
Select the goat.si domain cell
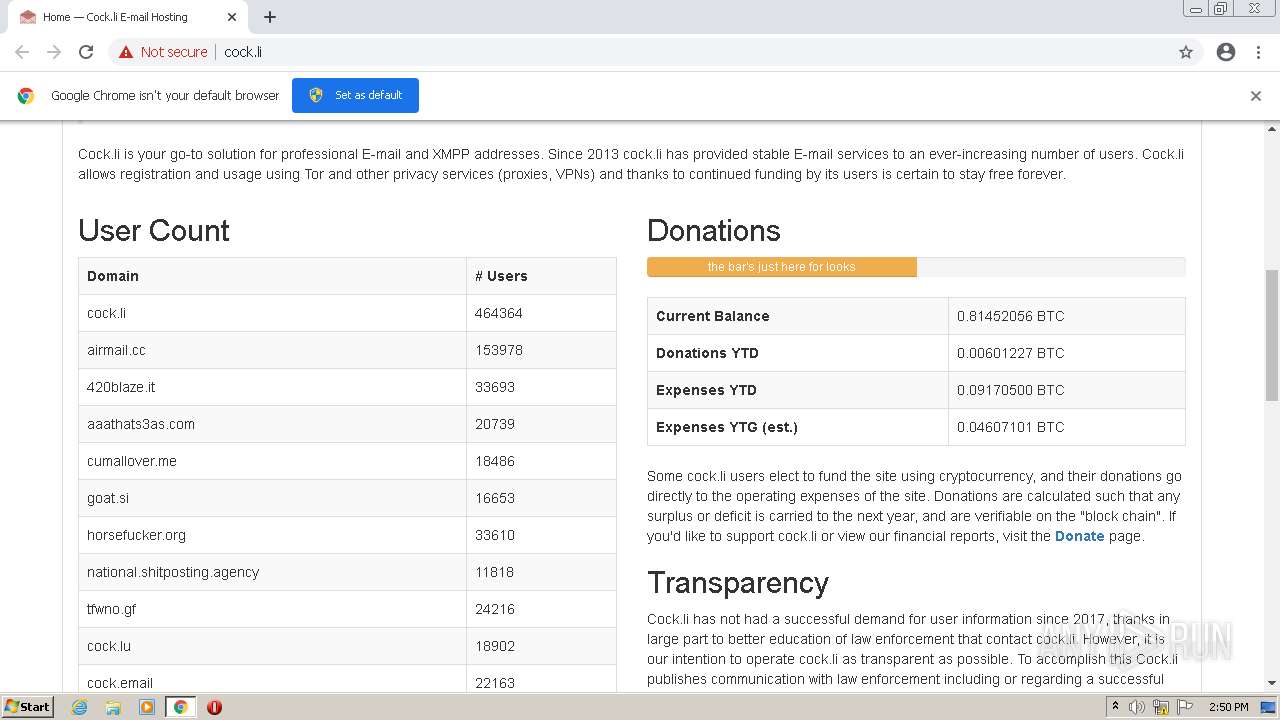[273, 498]
